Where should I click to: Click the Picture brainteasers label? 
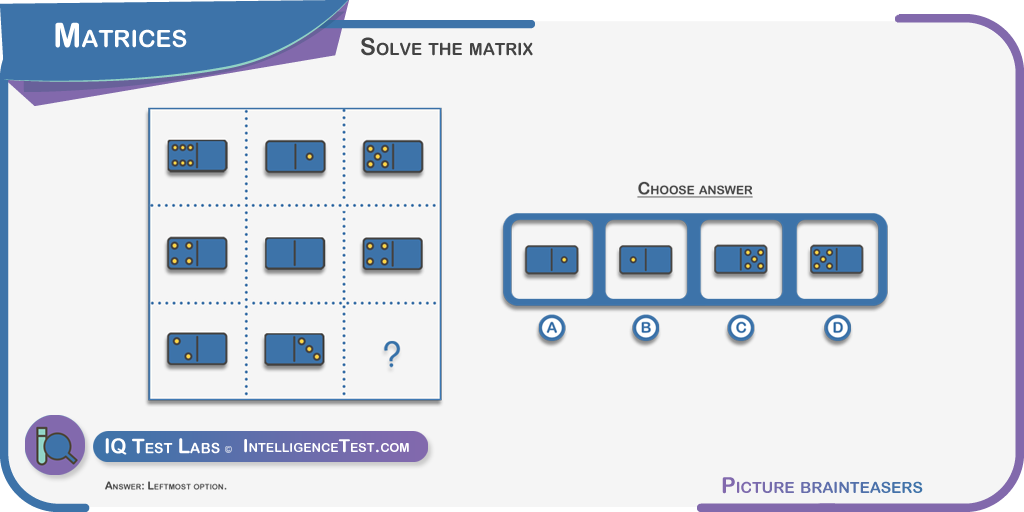(x=822, y=487)
